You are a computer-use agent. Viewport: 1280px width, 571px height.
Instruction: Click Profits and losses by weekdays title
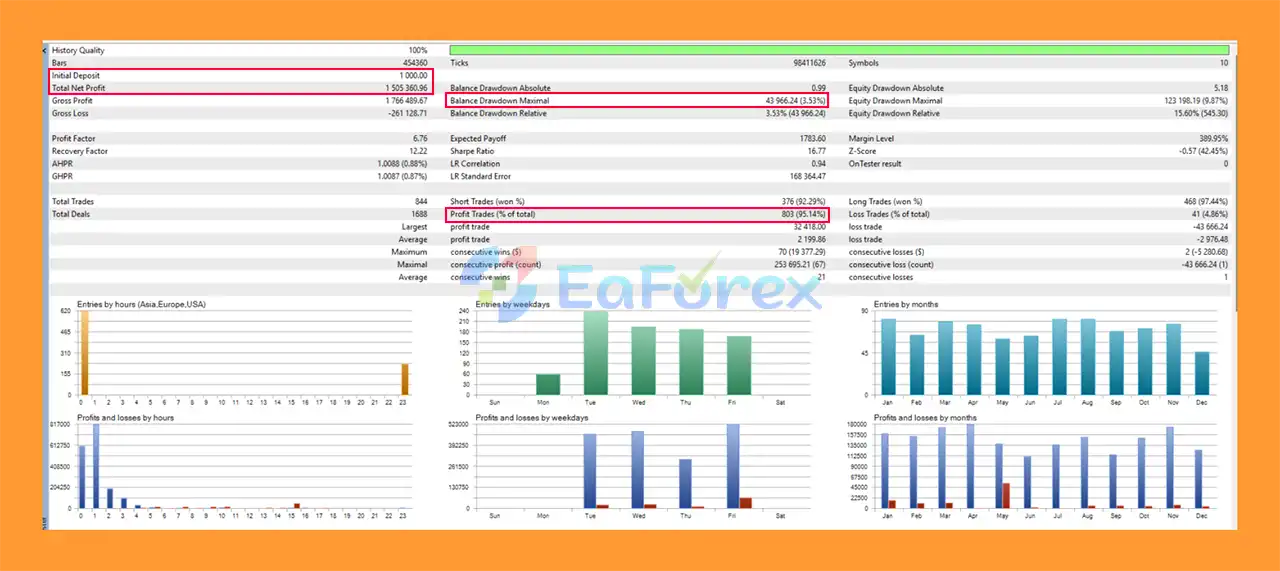(x=531, y=417)
